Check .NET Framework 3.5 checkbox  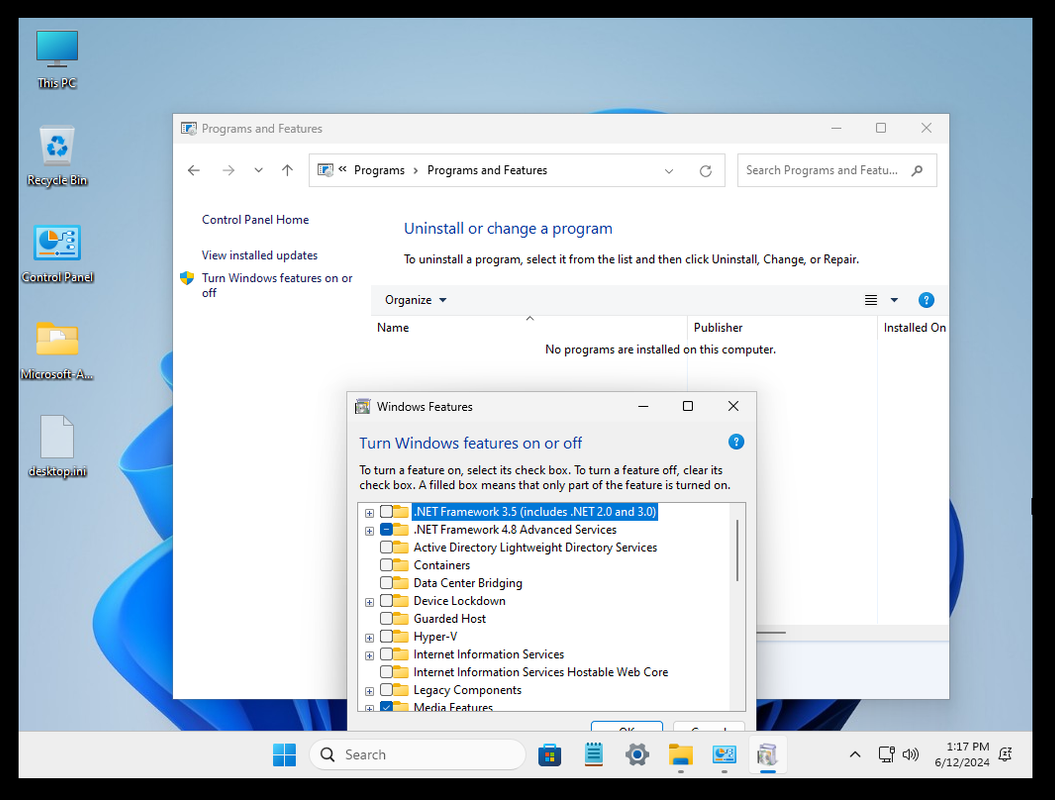click(386, 511)
